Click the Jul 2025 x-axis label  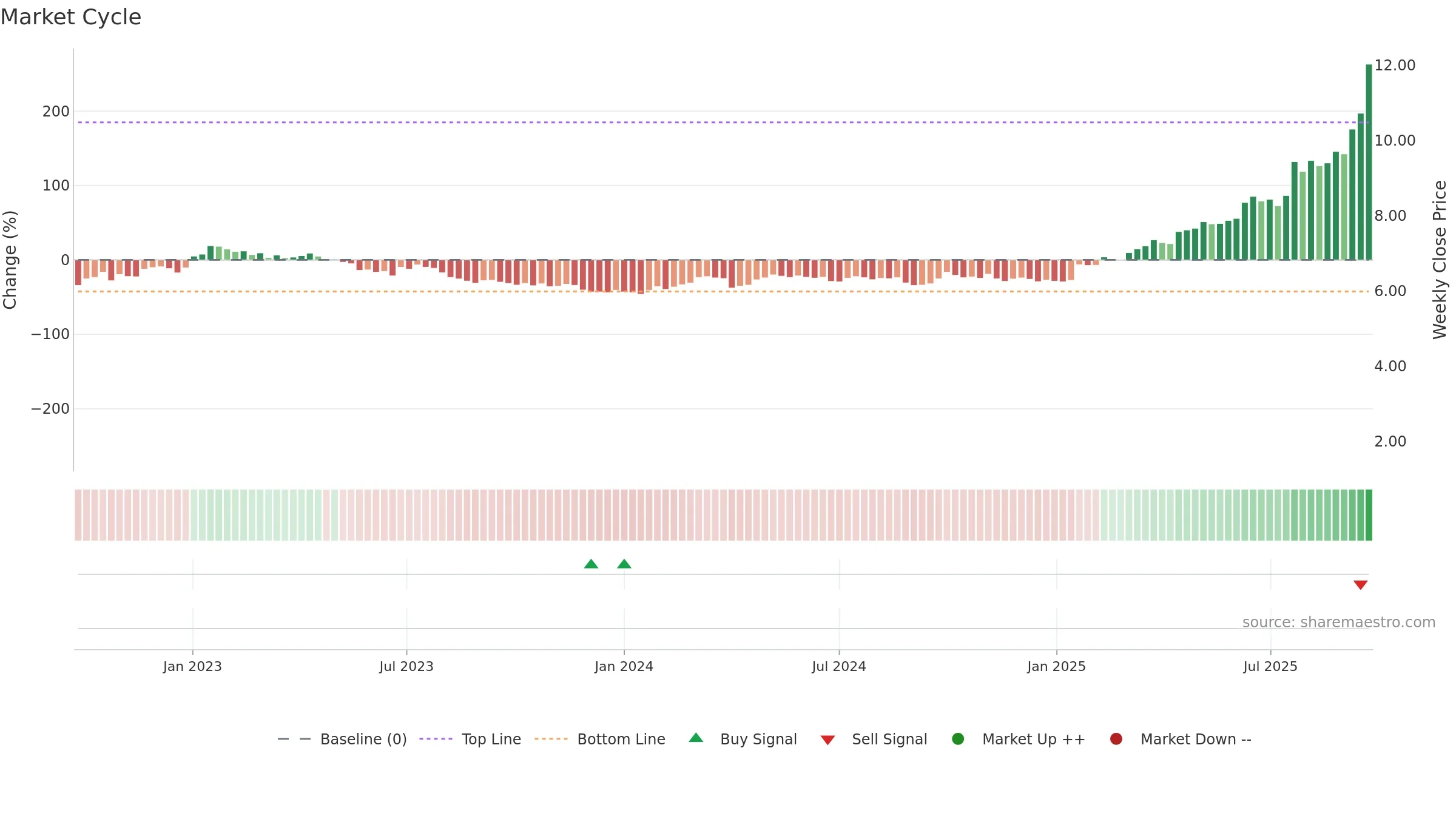pyautogui.click(x=1270, y=667)
